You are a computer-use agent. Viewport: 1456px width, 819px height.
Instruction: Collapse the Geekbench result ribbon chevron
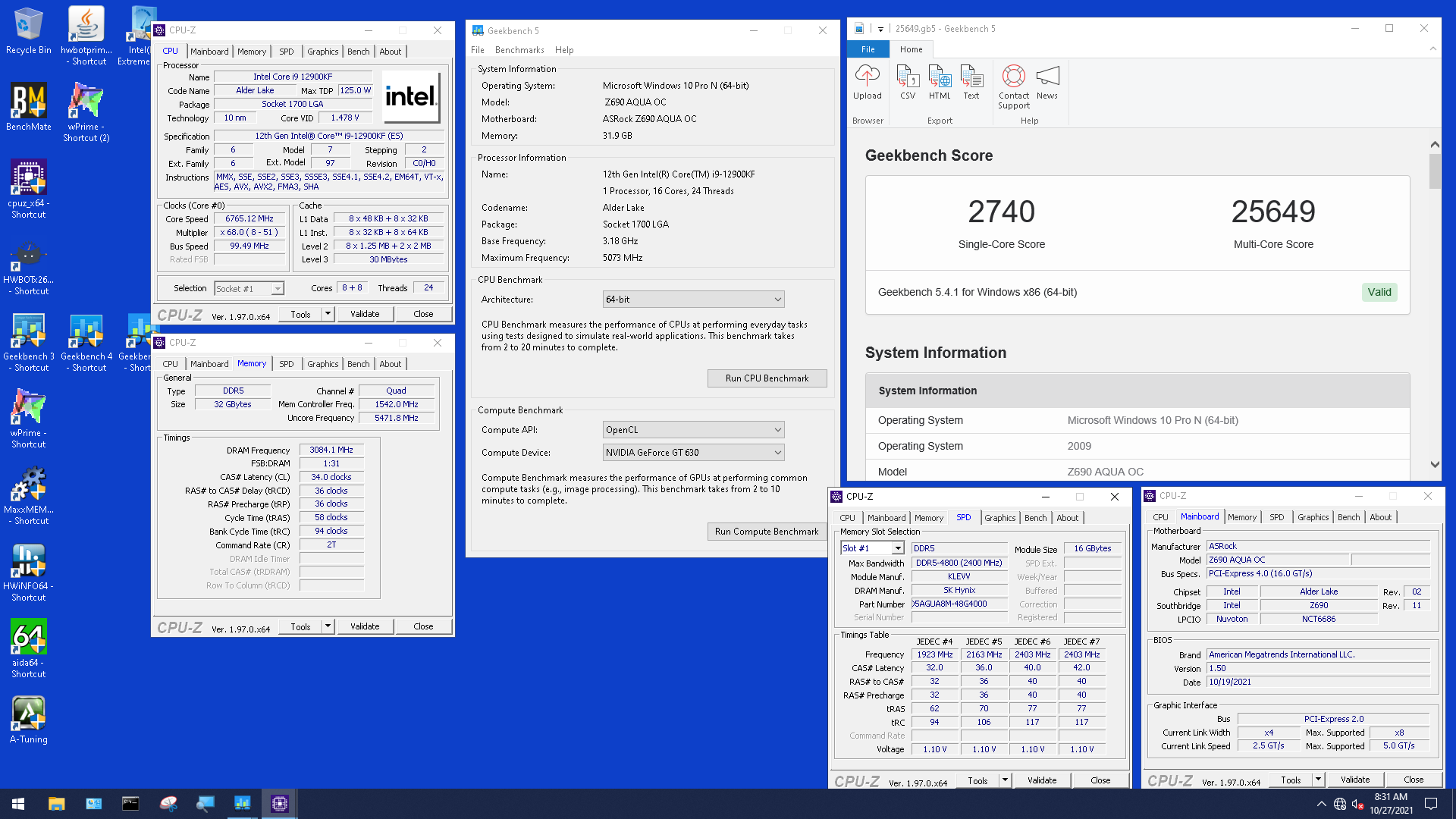[1432, 49]
